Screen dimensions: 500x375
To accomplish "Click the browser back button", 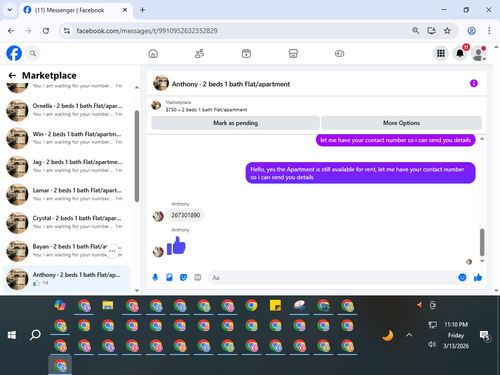I will tap(11, 31).
